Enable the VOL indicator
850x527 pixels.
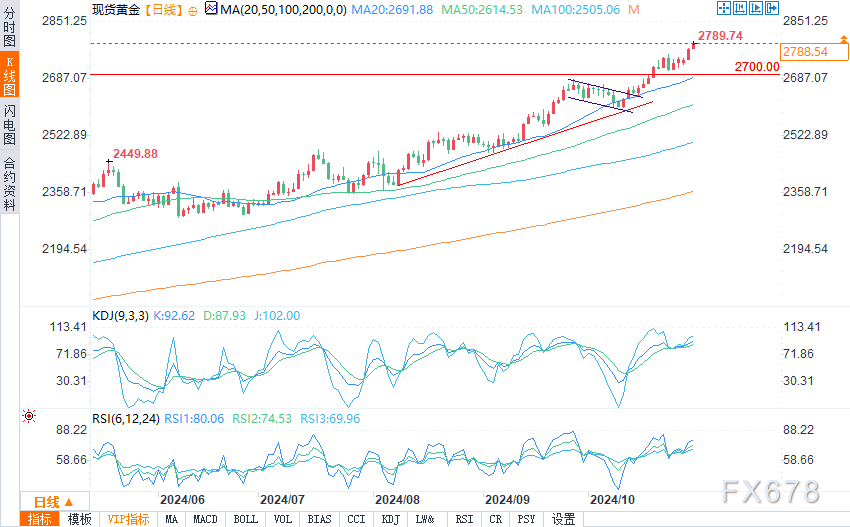pos(283,519)
